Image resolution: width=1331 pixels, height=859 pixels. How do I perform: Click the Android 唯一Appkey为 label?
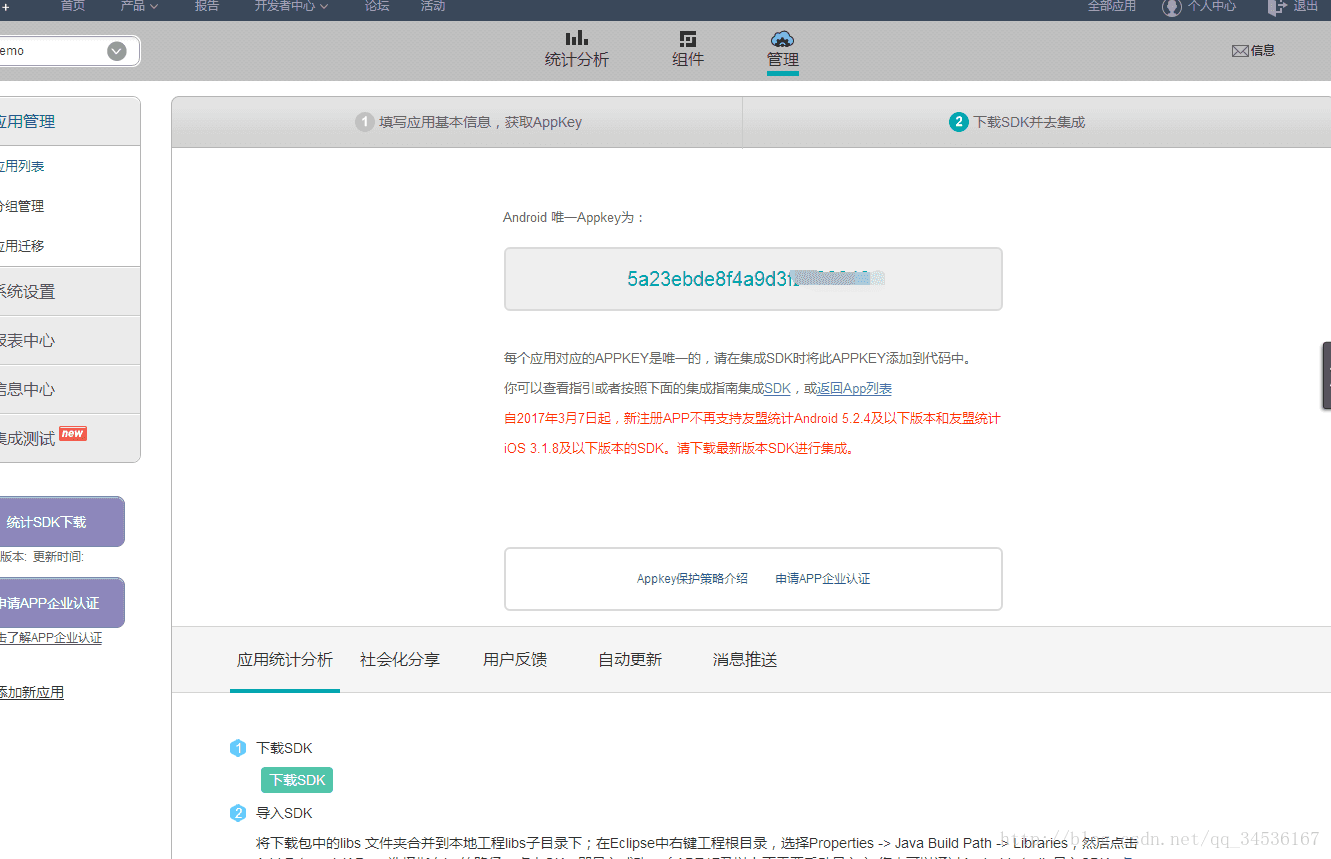tap(574, 218)
